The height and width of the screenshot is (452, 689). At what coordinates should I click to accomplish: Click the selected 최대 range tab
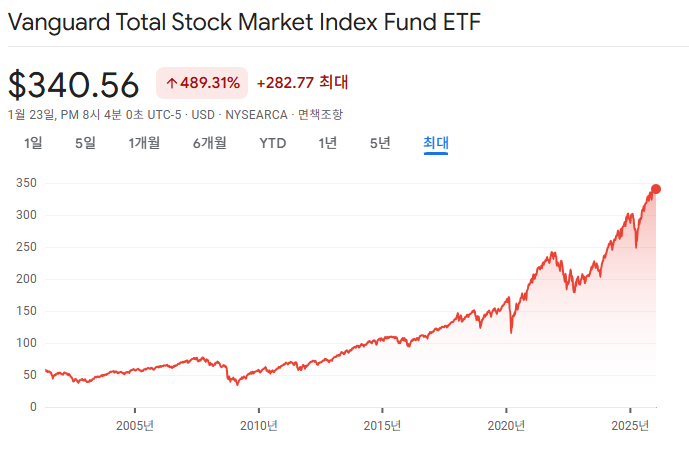[x=436, y=143]
